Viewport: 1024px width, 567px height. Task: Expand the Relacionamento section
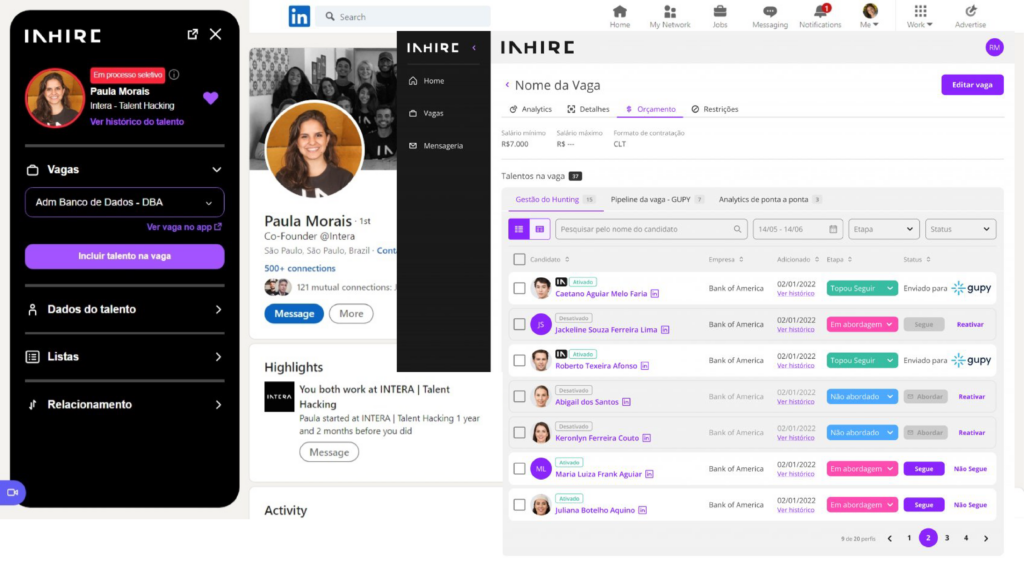[x=125, y=404]
